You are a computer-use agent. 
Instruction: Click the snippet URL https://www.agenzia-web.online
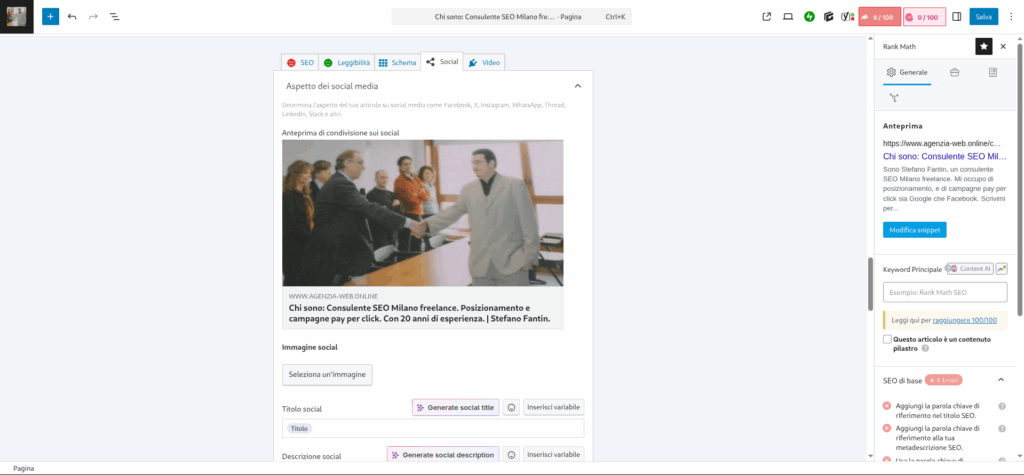tap(944, 142)
